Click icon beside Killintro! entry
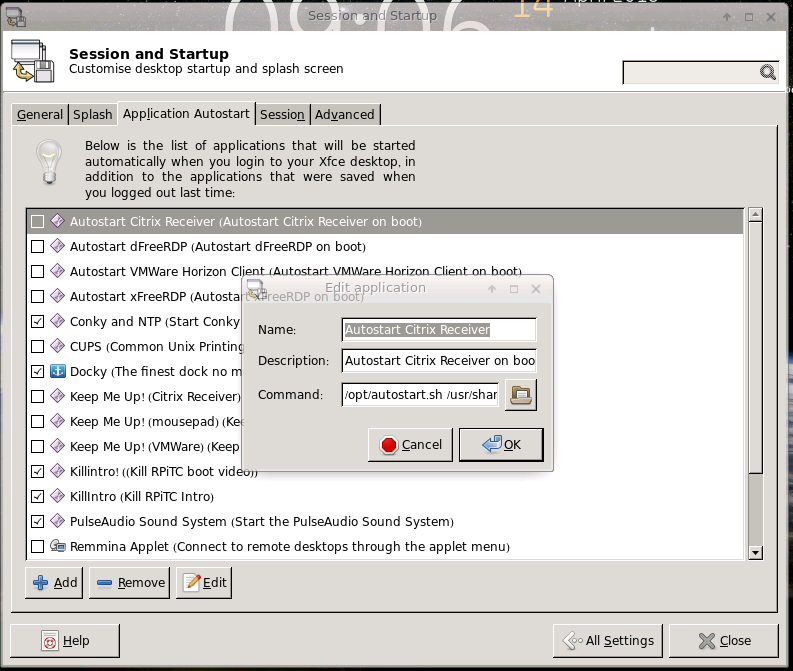The width and height of the screenshot is (793, 671). 58,471
